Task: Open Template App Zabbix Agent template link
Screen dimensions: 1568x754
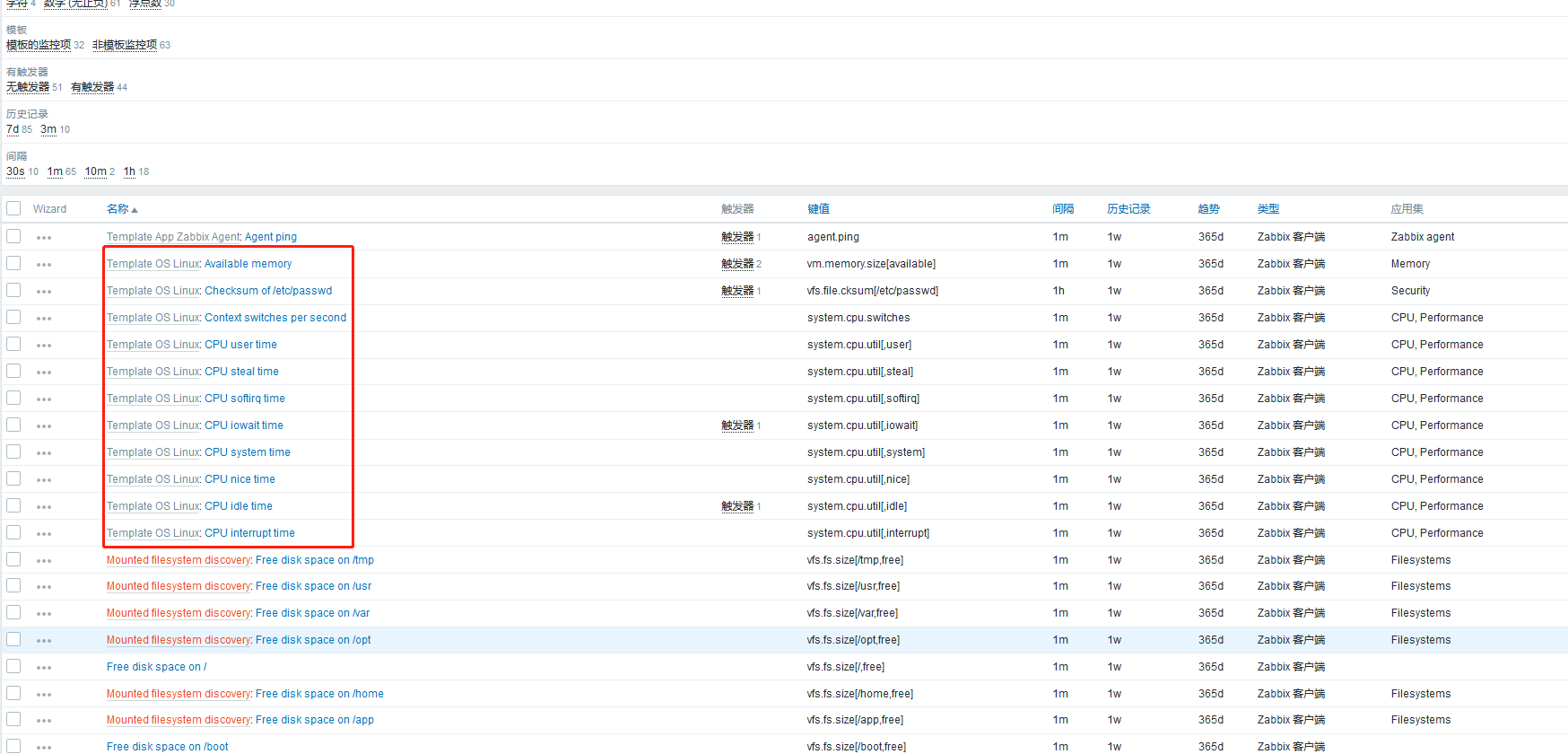Action: [173, 237]
